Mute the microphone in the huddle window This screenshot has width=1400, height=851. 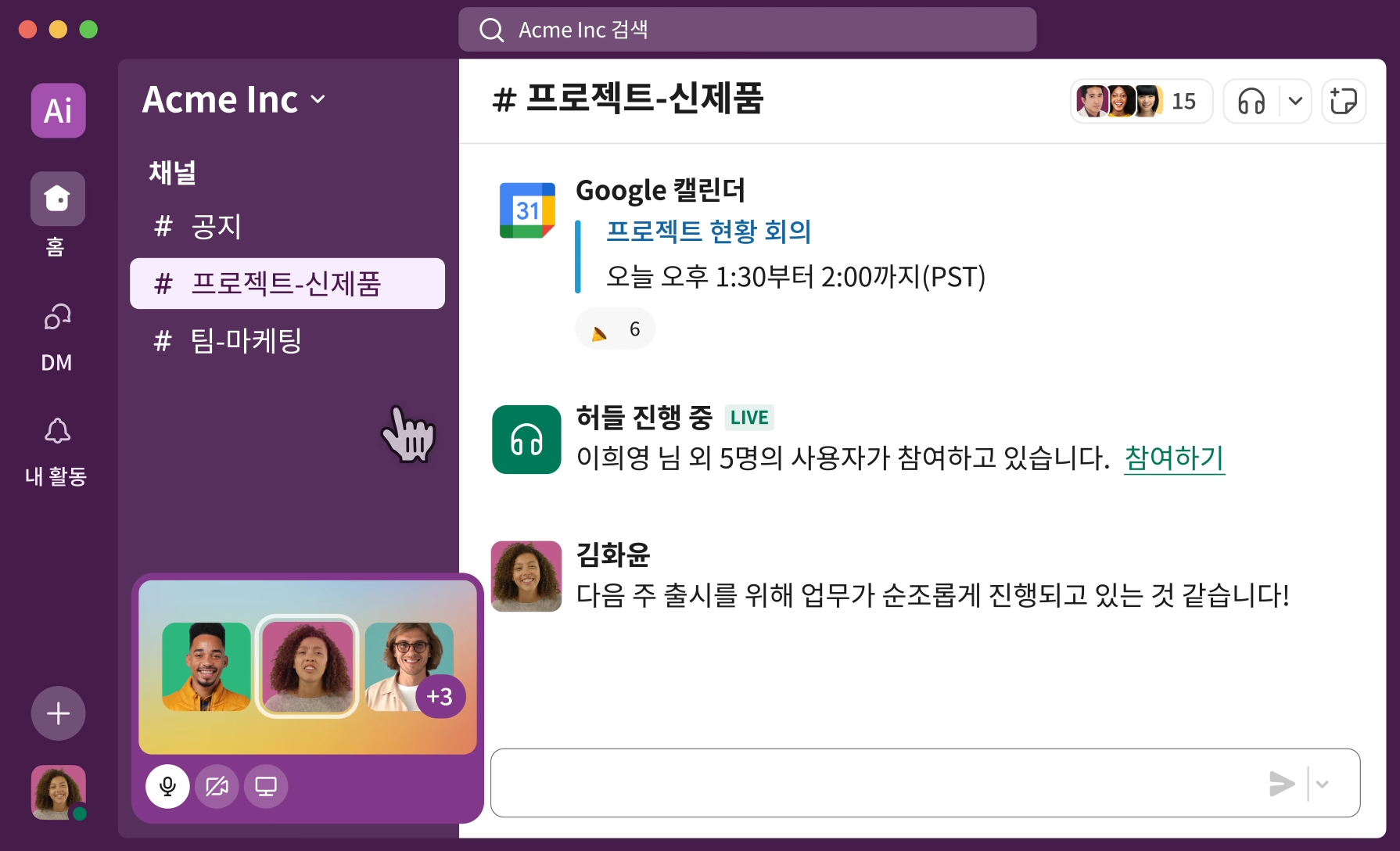tap(167, 786)
